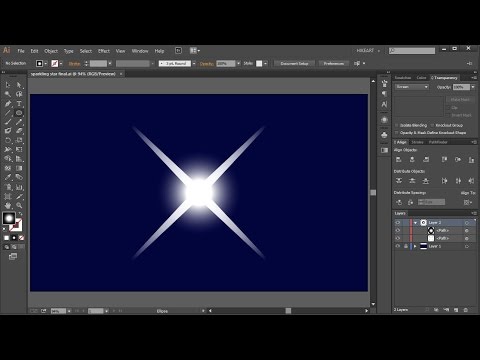Click the None button below toolbar swatches
480x360 pixels.
21,238
